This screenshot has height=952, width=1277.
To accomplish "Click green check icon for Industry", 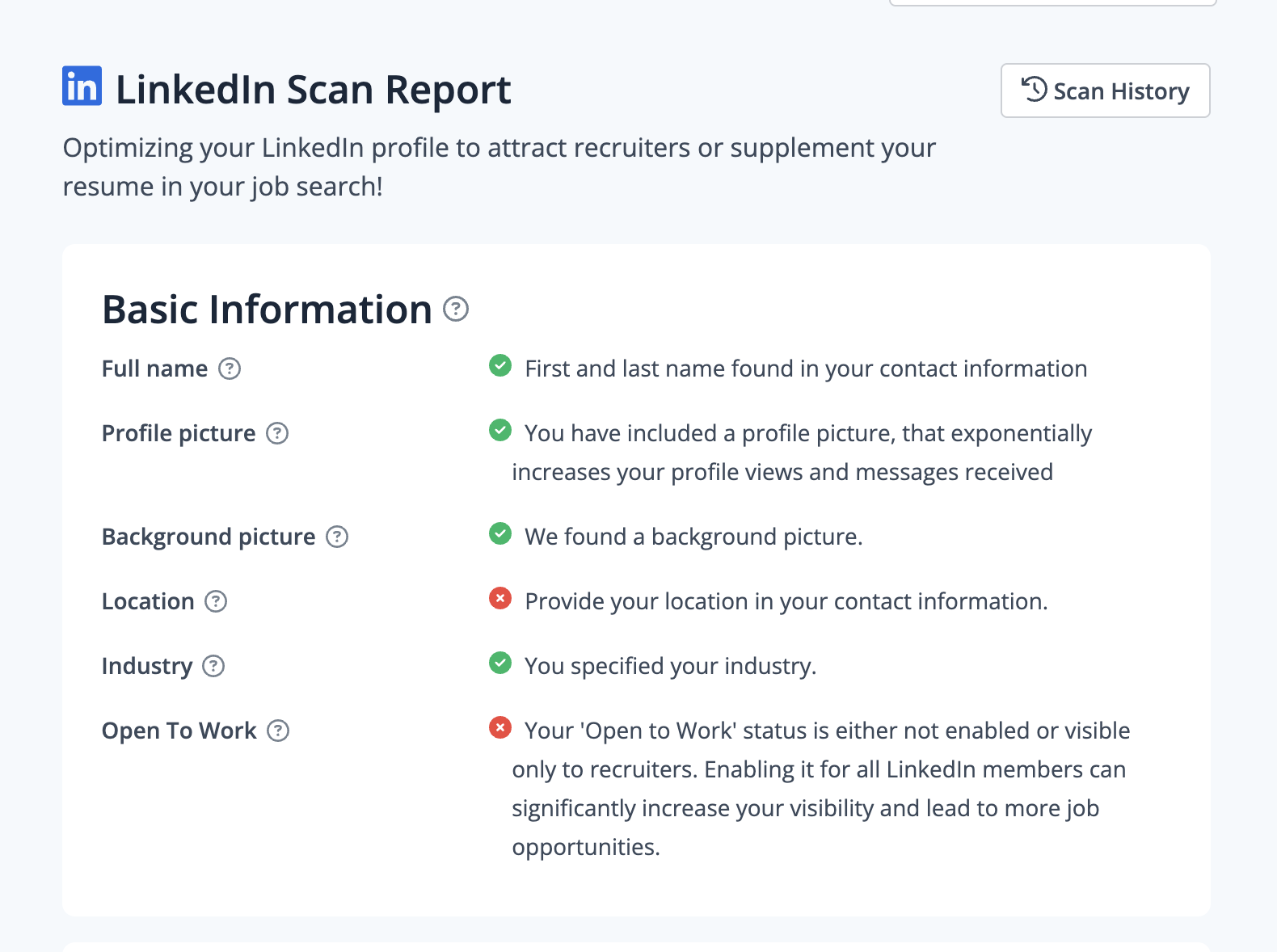I will point(500,663).
